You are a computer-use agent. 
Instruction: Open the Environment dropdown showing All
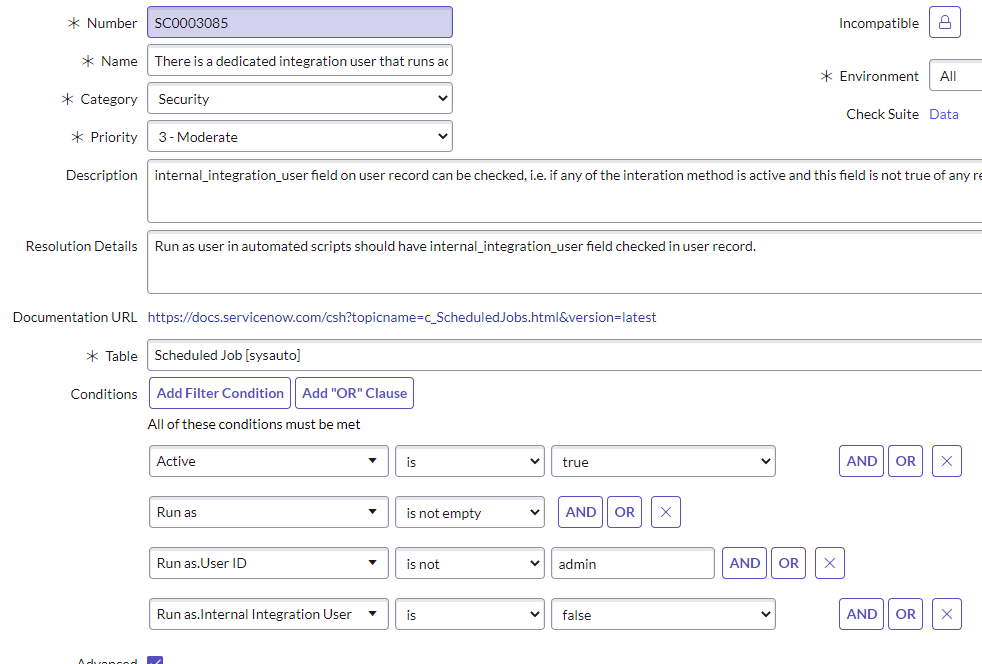point(956,76)
